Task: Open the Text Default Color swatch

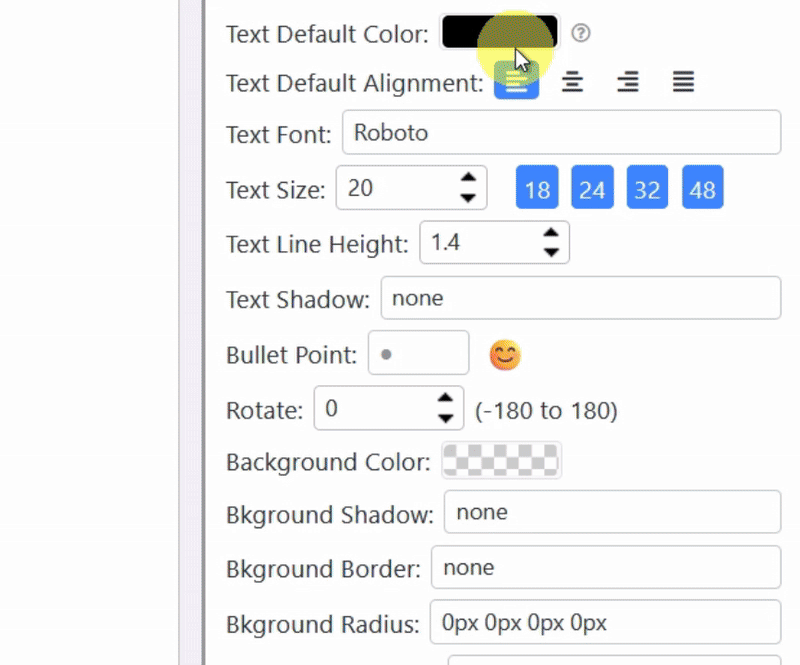Action: tap(500, 32)
